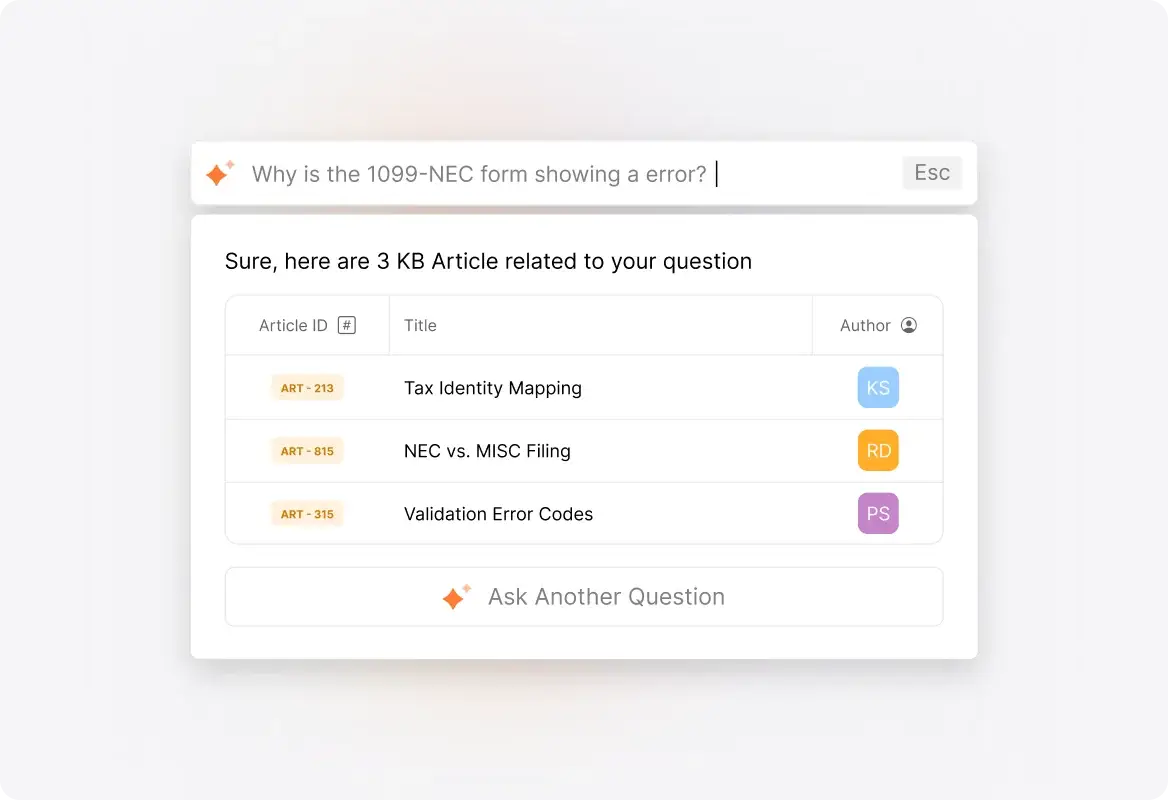
Task: Open article tag ART - 815
Action: point(307,451)
